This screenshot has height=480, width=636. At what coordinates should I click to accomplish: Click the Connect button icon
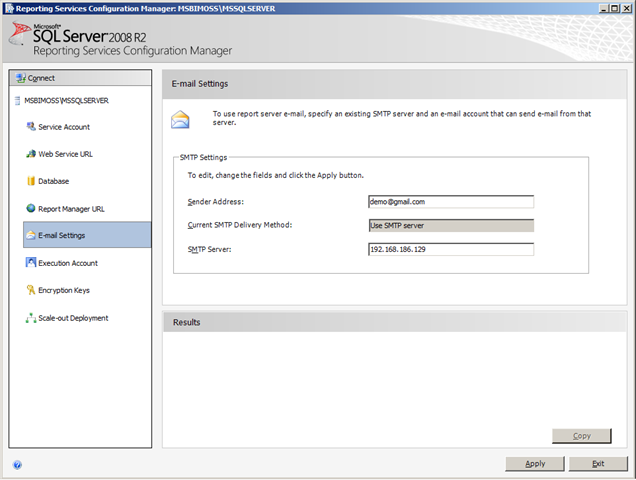pos(21,78)
